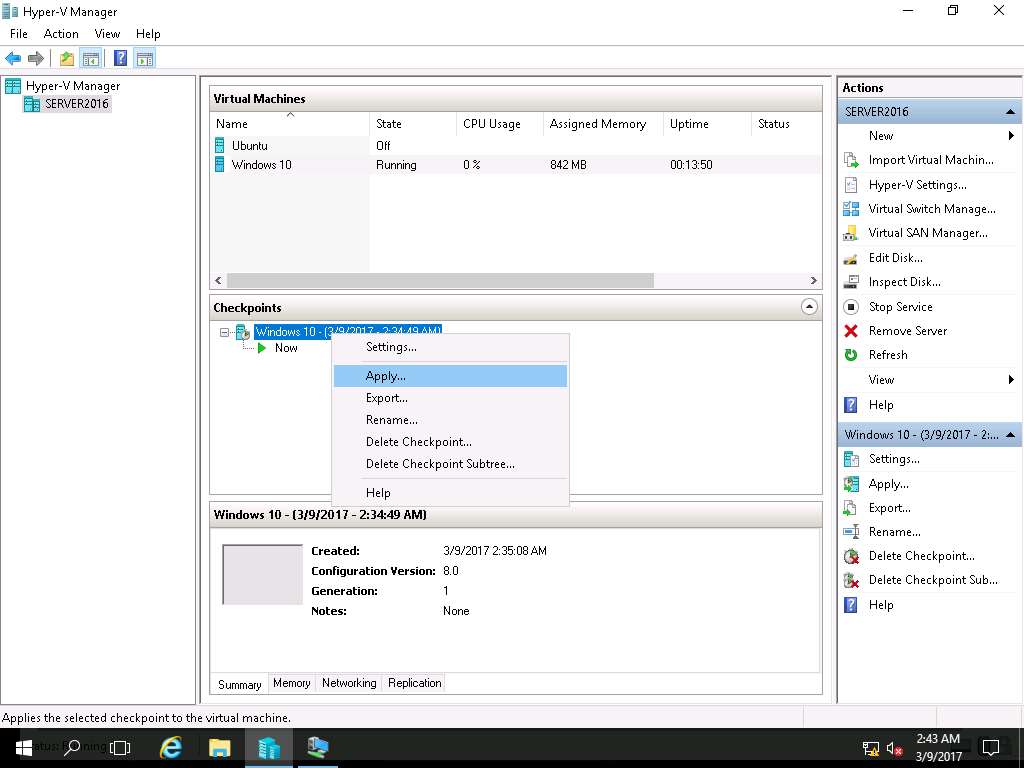Select SERVER2016 in the console tree
This screenshot has width=1024, height=768.
tap(76, 104)
